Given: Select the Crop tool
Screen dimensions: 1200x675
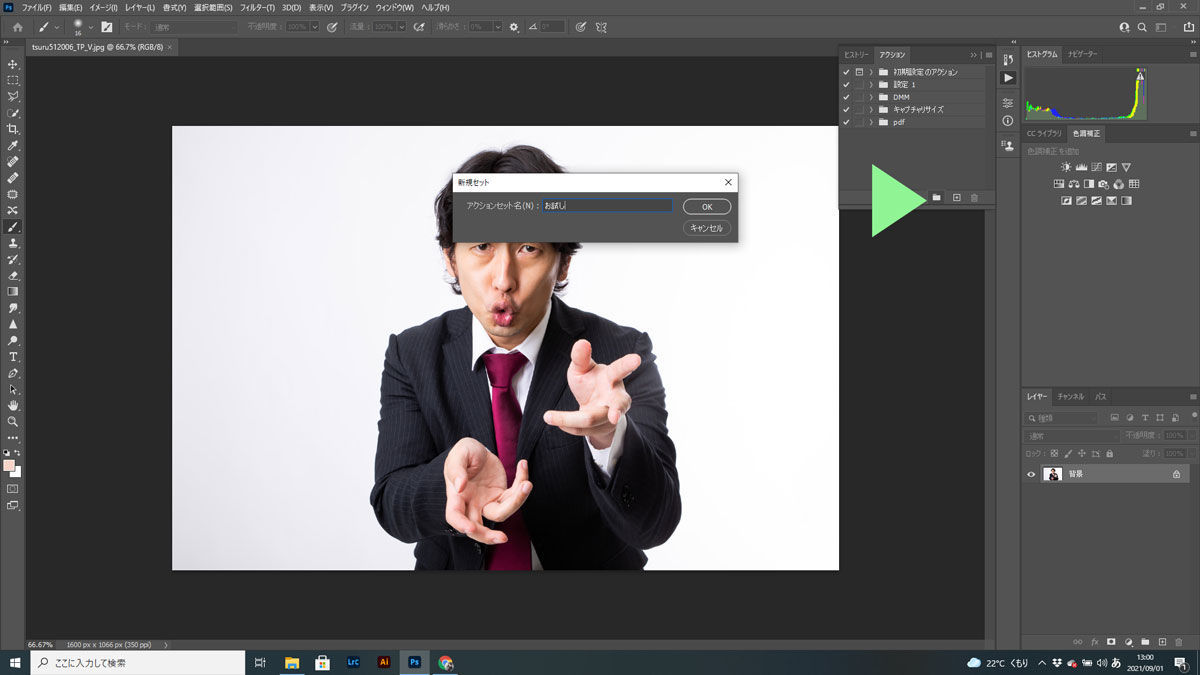Looking at the screenshot, I should (x=13, y=129).
